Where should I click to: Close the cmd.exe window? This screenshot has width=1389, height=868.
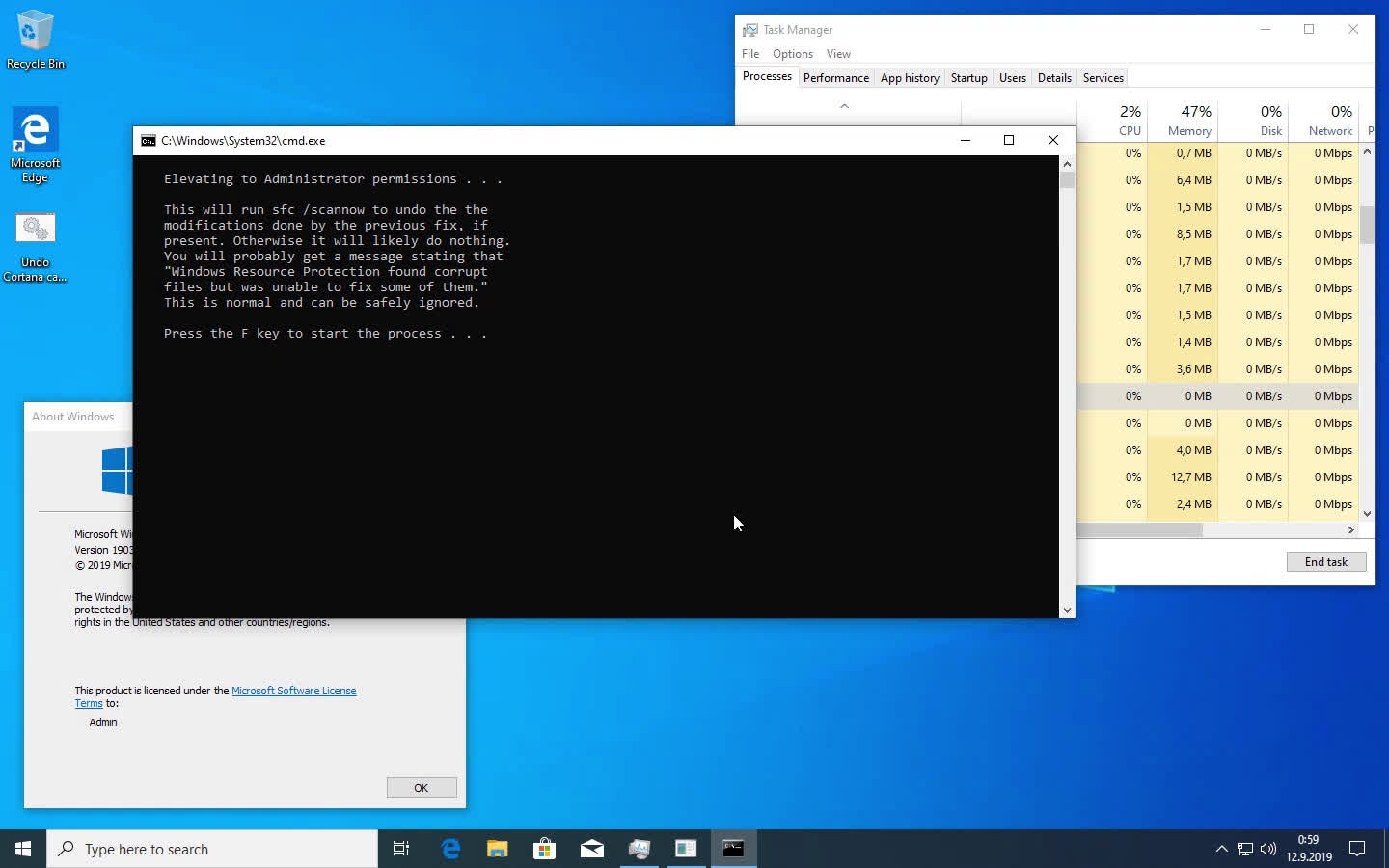tap(1053, 141)
